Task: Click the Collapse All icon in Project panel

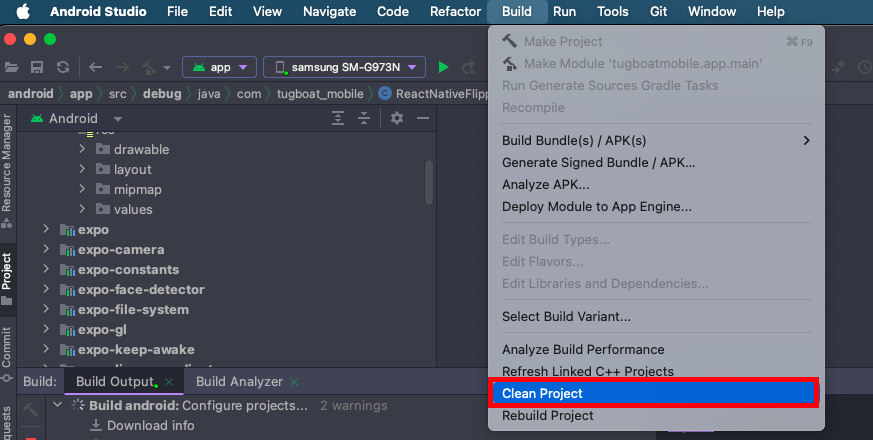Action: point(364,118)
